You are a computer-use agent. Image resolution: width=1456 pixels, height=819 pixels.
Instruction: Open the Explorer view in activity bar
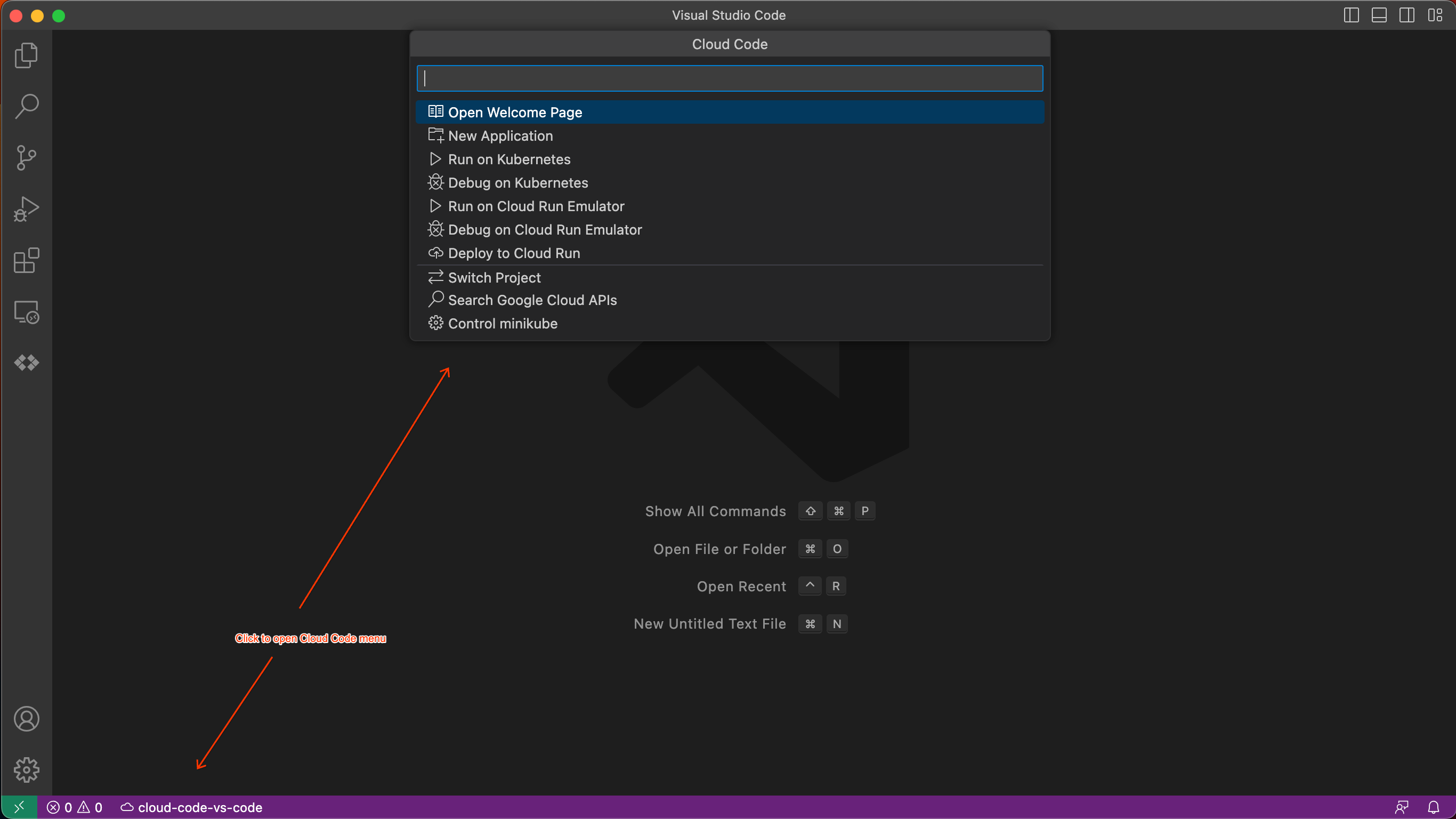(26, 55)
